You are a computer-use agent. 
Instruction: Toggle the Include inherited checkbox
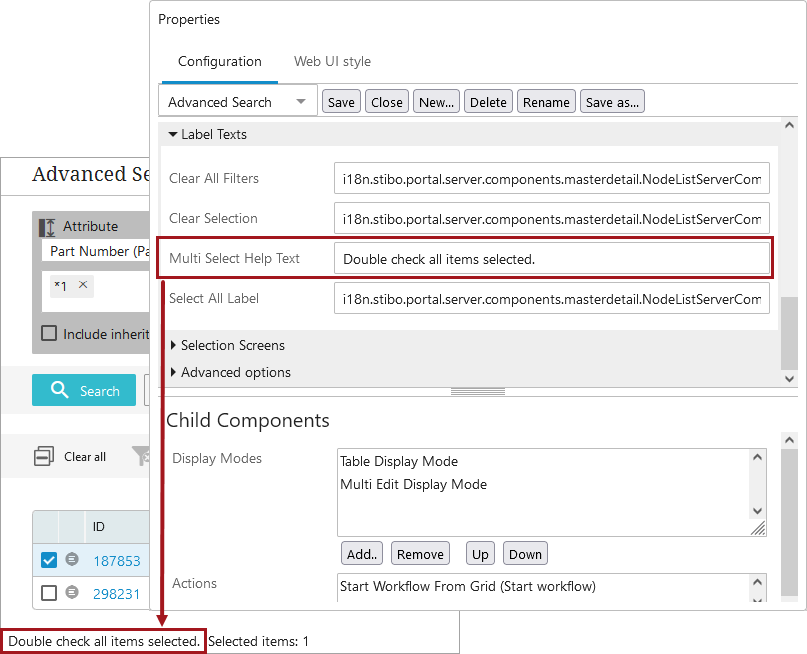click(x=49, y=333)
